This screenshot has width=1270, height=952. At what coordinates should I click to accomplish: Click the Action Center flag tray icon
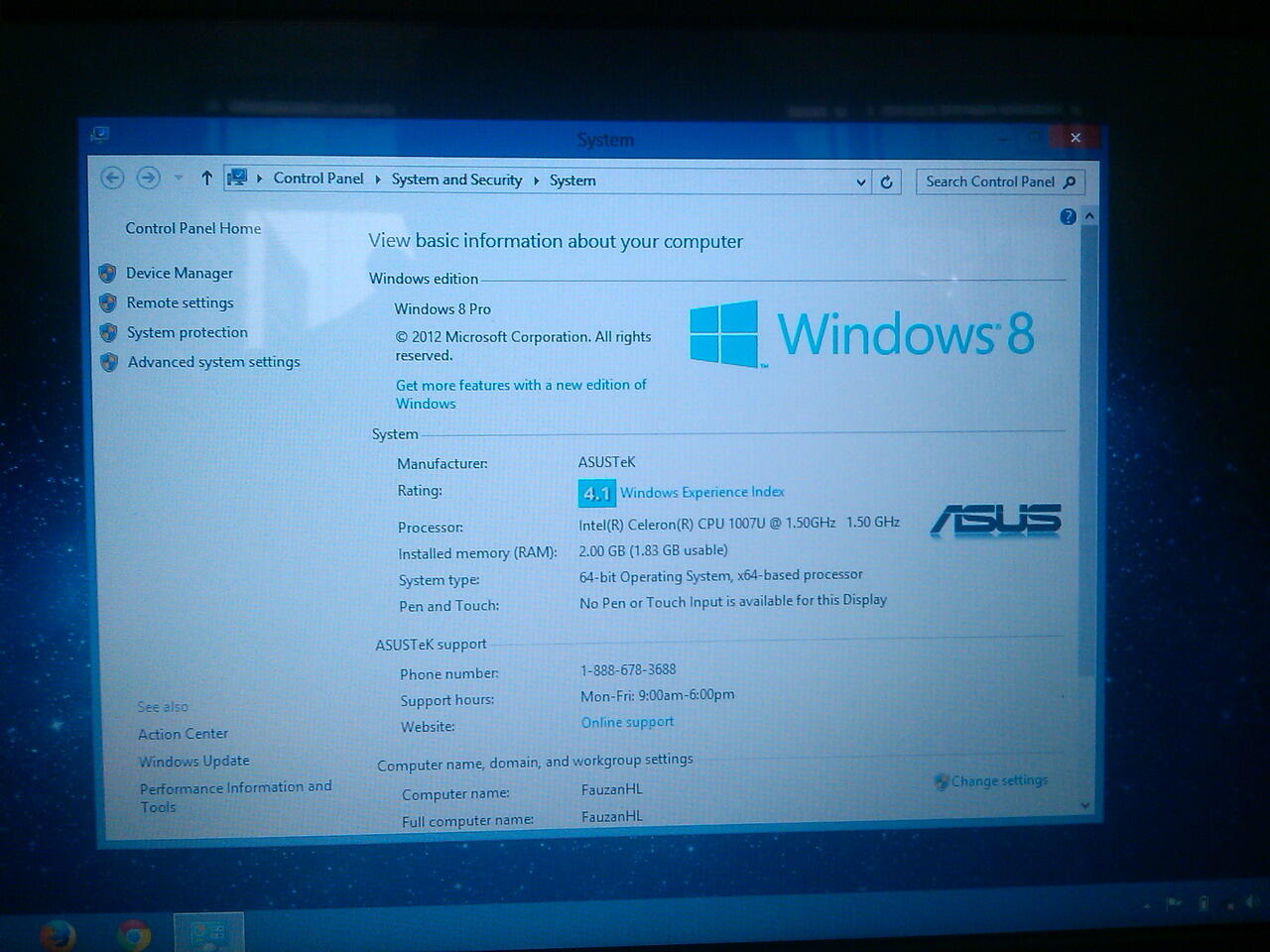coord(1174,903)
